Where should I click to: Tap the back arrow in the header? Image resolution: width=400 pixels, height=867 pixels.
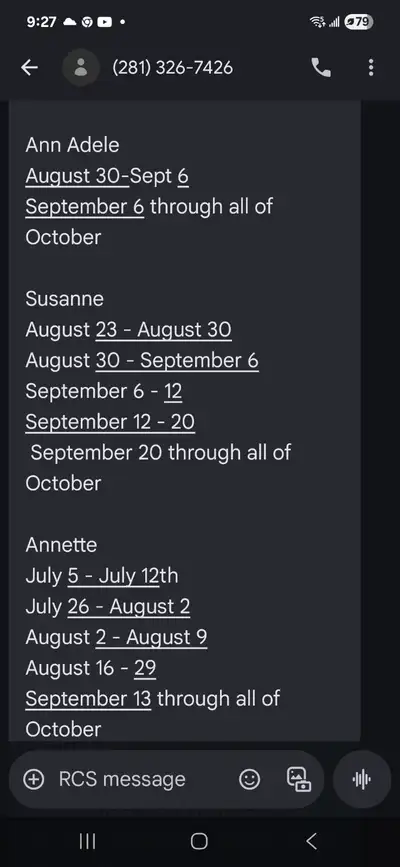(29, 68)
